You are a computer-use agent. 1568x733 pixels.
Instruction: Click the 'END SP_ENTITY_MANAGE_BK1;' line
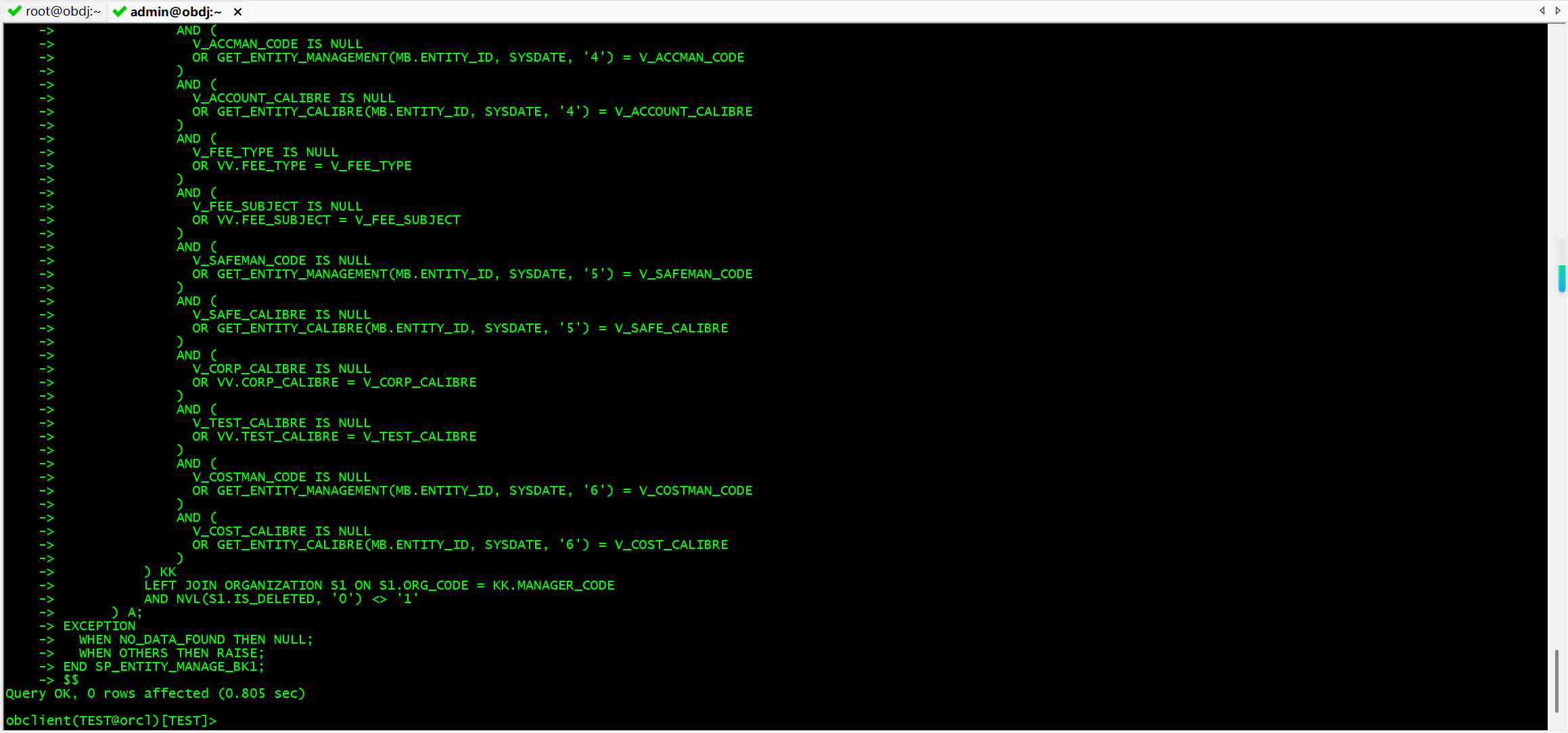[164, 667]
